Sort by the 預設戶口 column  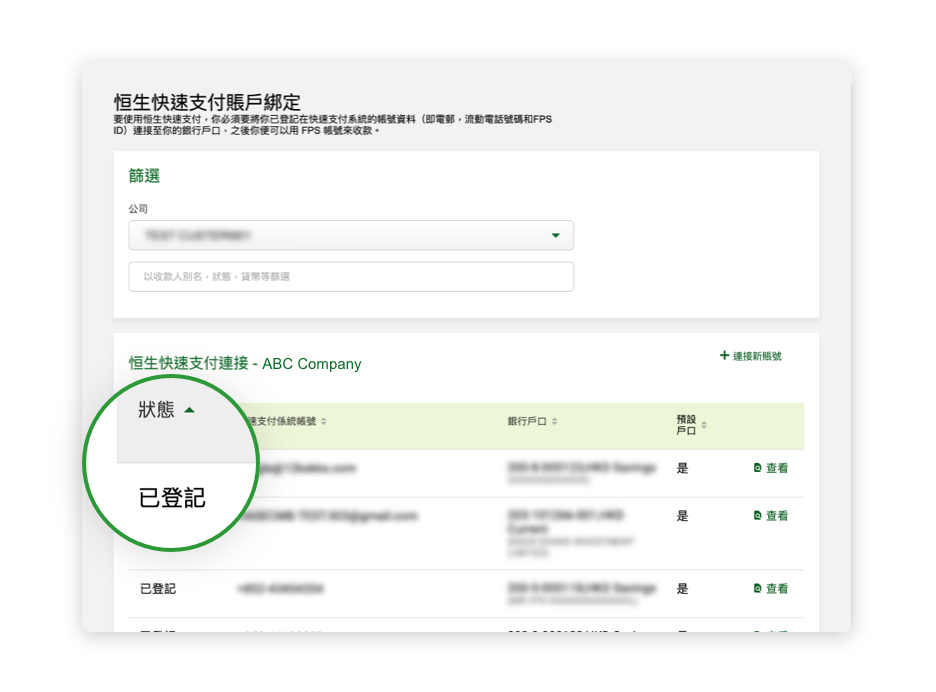click(691, 425)
